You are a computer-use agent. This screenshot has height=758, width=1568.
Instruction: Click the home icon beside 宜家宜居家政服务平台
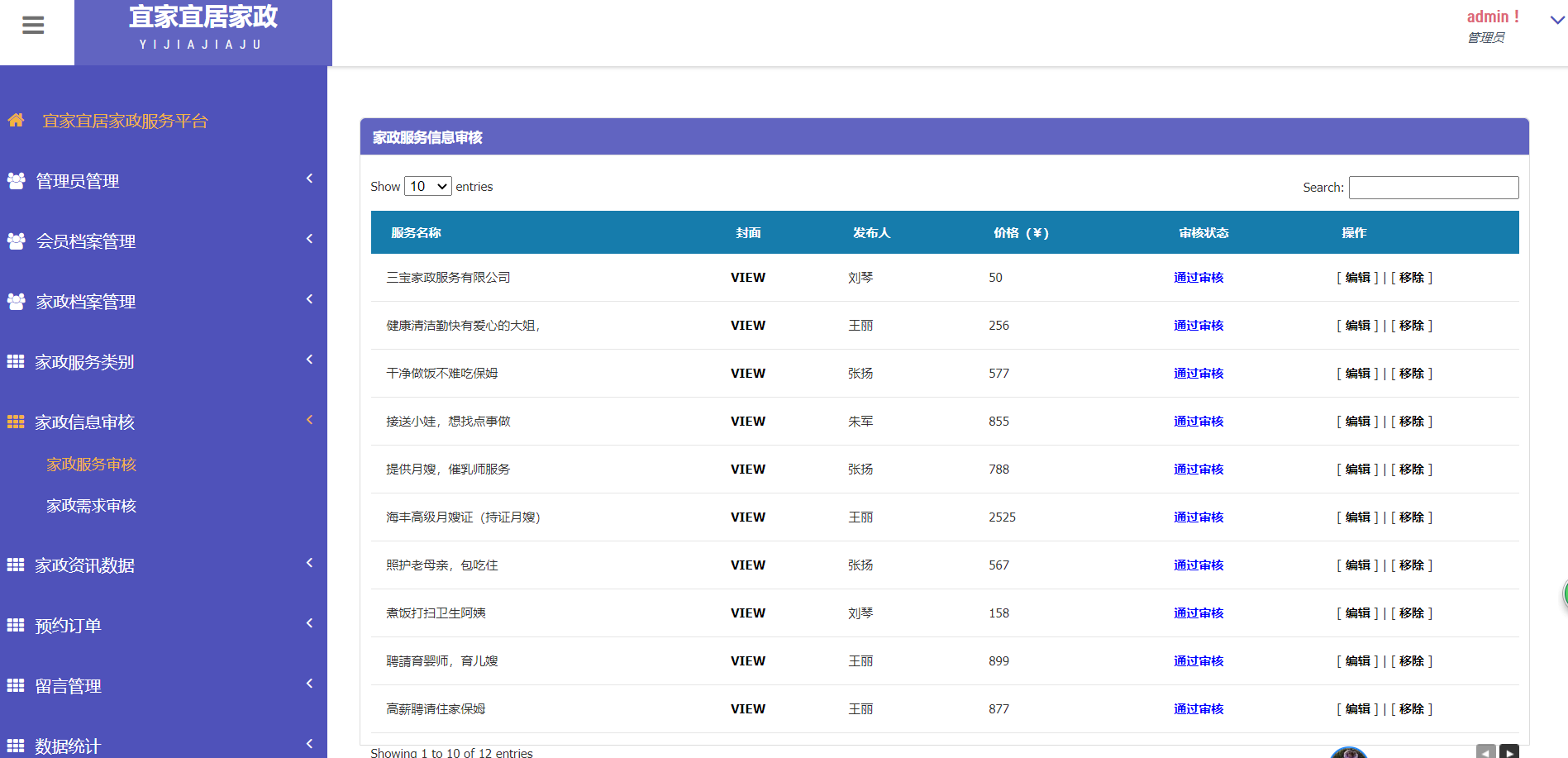pyautogui.click(x=16, y=121)
